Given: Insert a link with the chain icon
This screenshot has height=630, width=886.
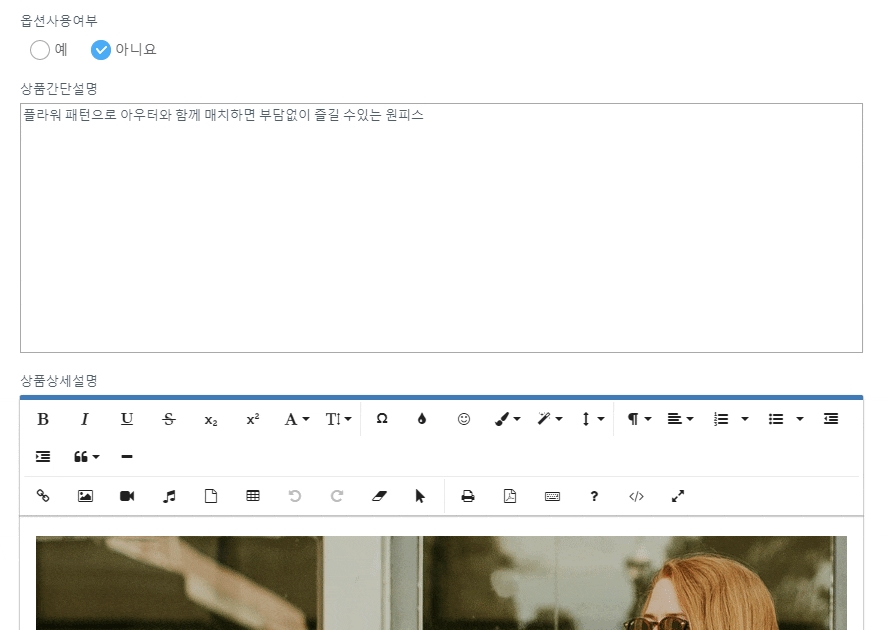Looking at the screenshot, I should coord(43,496).
